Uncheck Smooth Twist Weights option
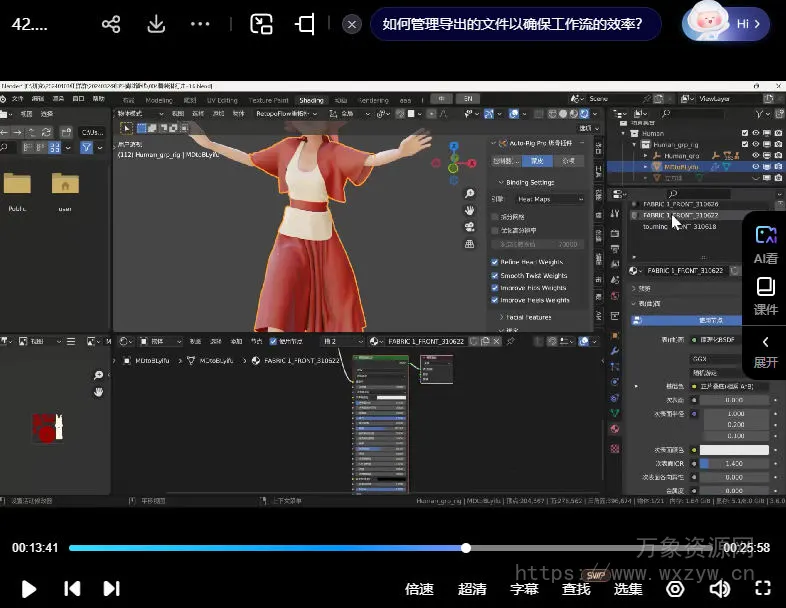 495,275
